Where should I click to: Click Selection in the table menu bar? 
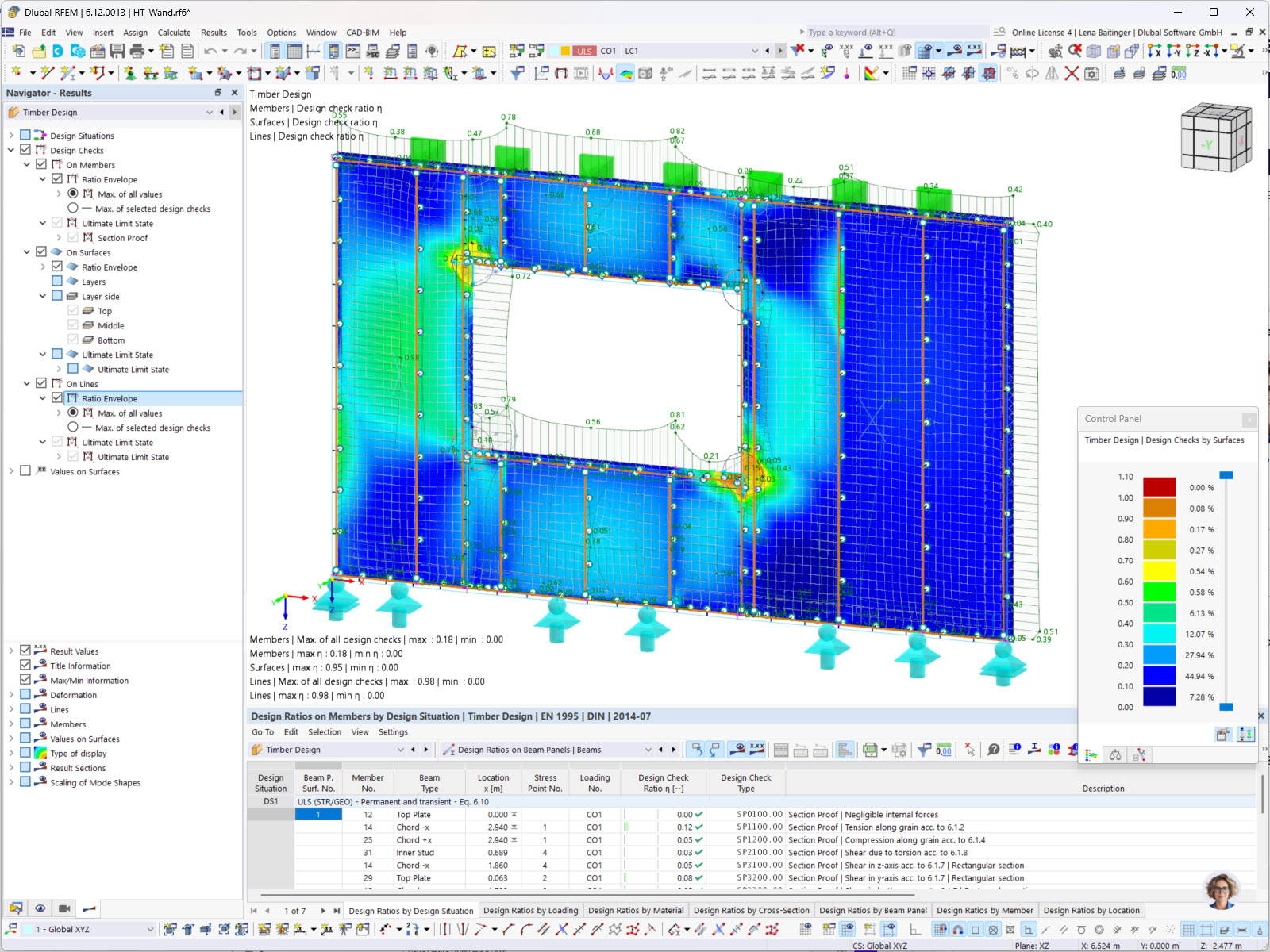click(325, 731)
